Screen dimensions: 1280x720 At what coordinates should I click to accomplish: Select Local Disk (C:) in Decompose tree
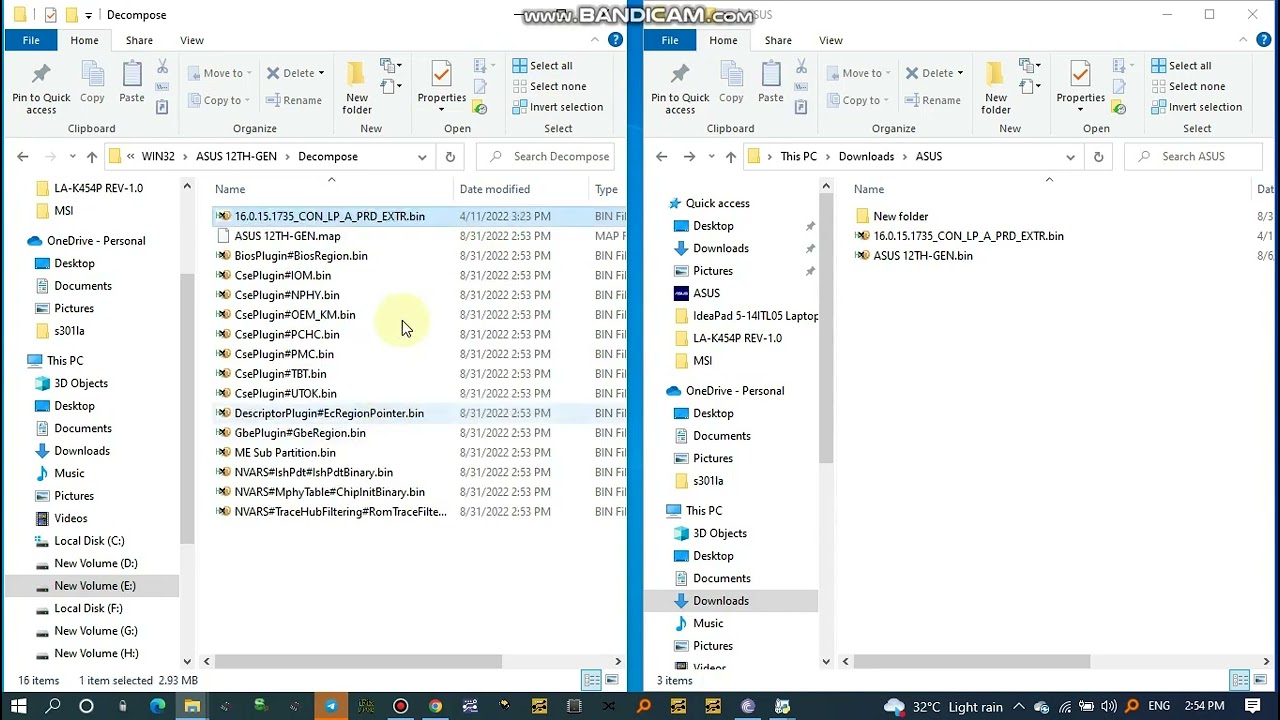(89, 541)
